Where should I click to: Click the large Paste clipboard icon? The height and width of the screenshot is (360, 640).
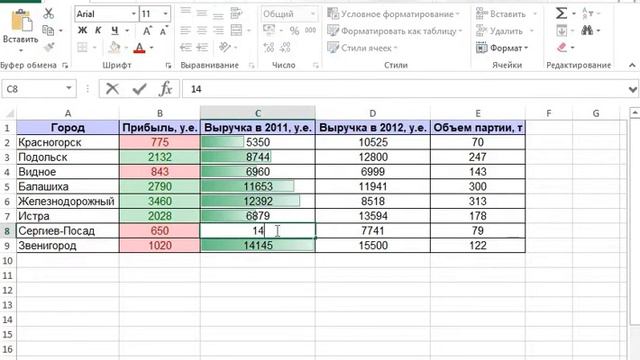(21, 21)
